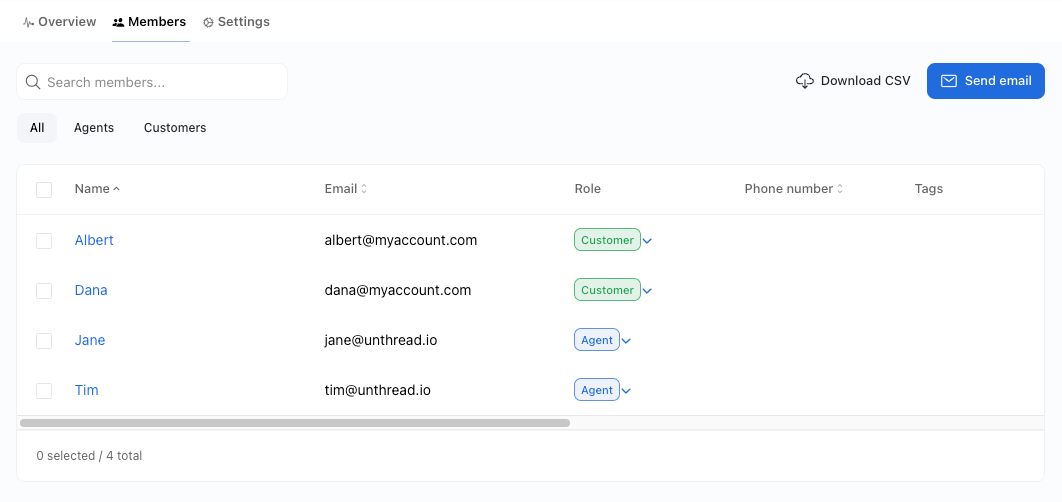Image resolution: width=1062 pixels, height=502 pixels.
Task: Switch to the Agents filter tab
Action: click(x=94, y=128)
